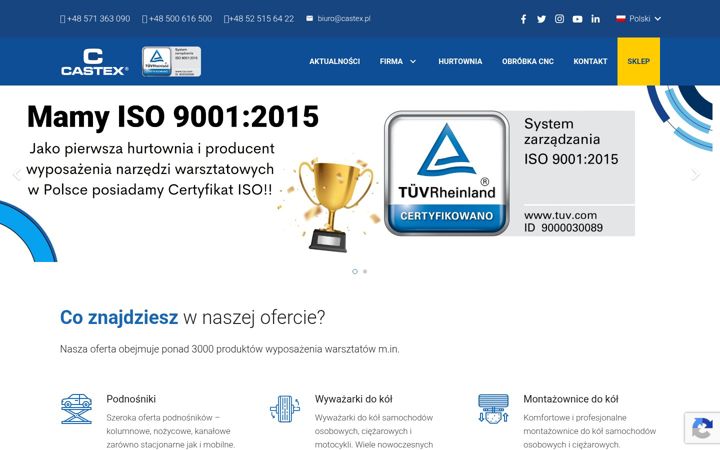Click the car lift Podnośniki icon

pyautogui.click(x=76, y=409)
